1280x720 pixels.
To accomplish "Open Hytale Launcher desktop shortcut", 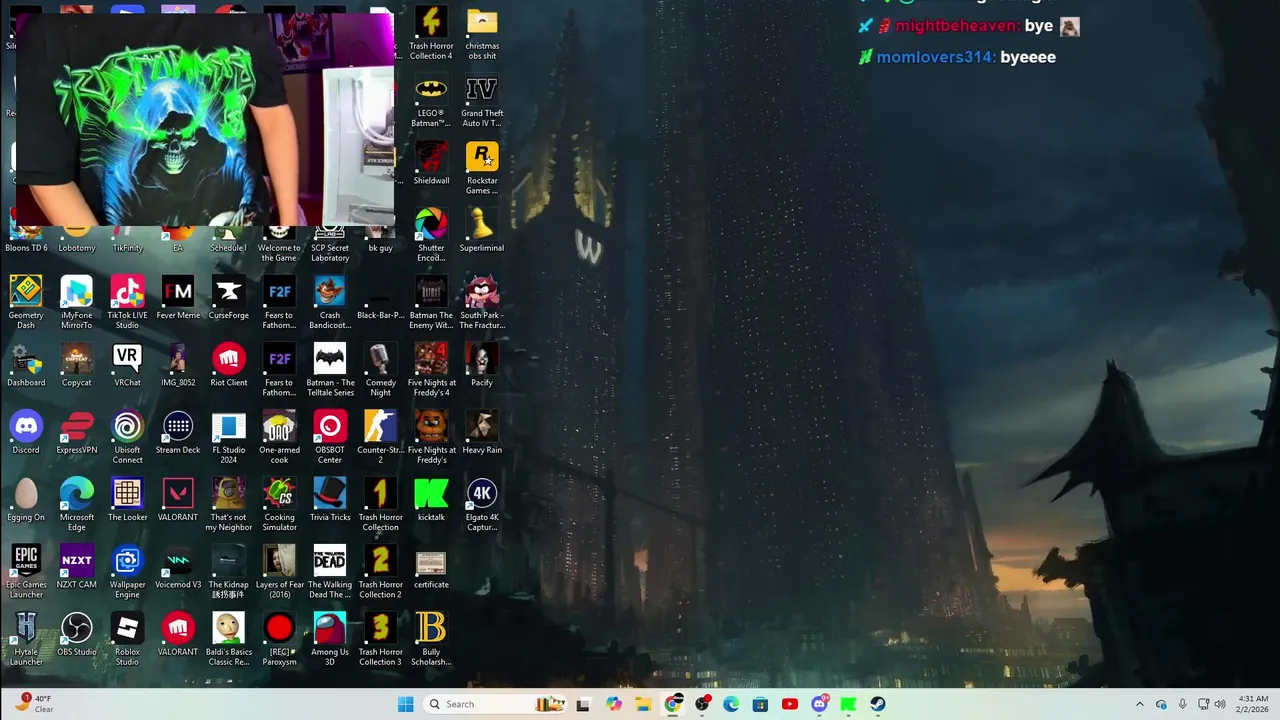I will point(26,639).
